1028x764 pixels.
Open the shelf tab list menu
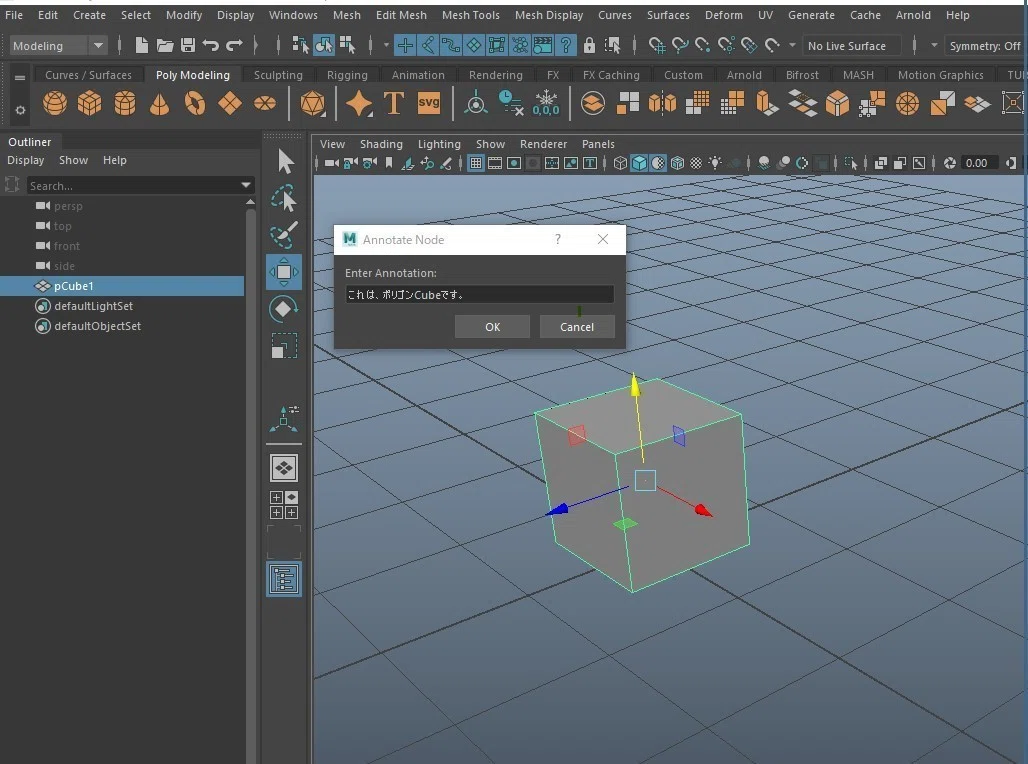(20, 77)
